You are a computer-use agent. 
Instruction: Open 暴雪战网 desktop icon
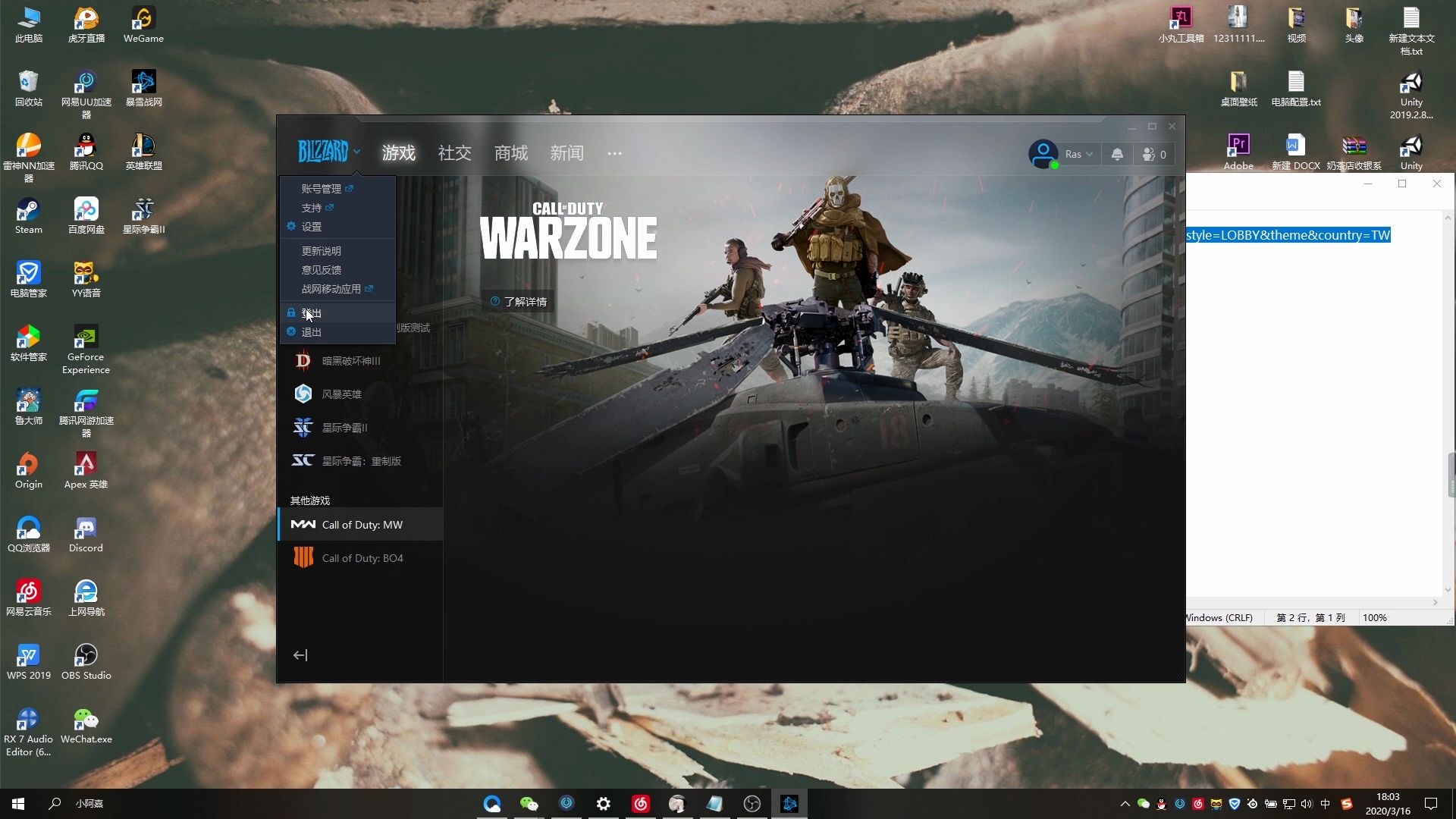[143, 88]
